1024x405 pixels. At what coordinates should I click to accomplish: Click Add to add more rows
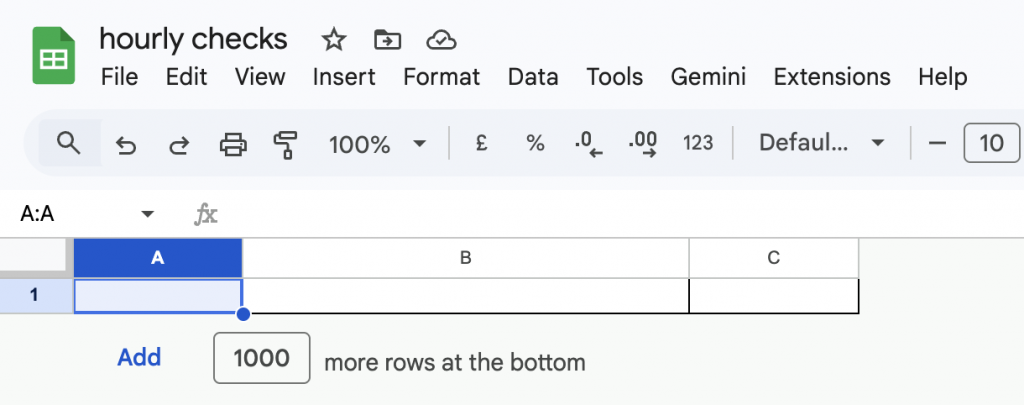139,358
